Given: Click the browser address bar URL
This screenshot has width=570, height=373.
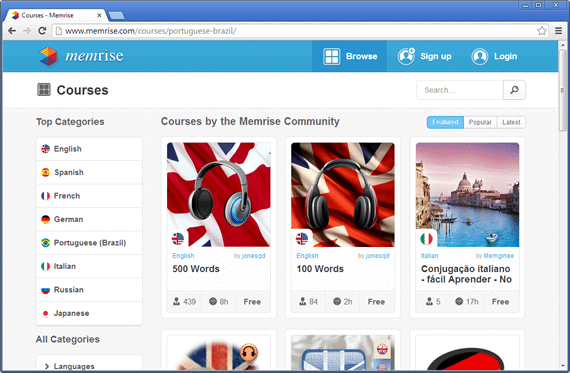Looking at the screenshot, I should pyautogui.click(x=150, y=31).
